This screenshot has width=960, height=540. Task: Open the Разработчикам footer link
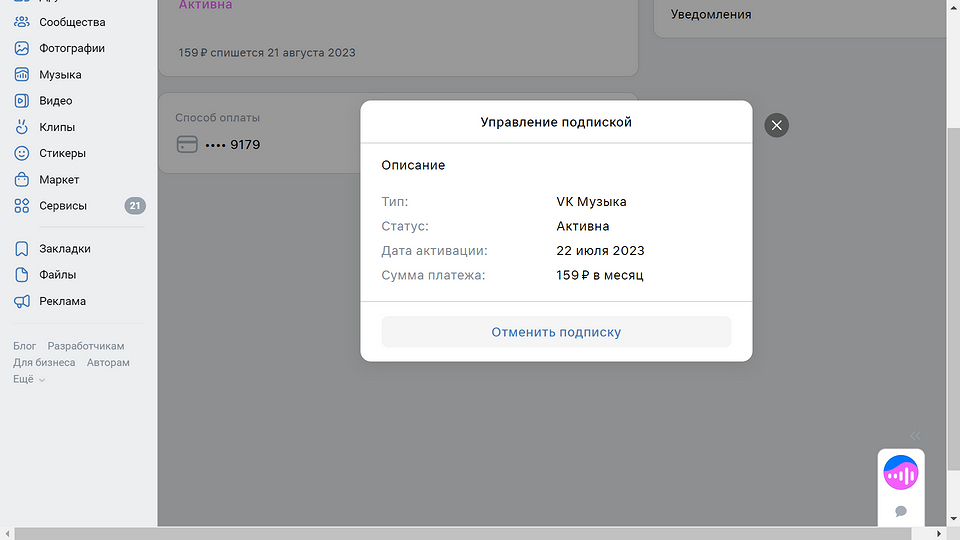click(x=86, y=346)
